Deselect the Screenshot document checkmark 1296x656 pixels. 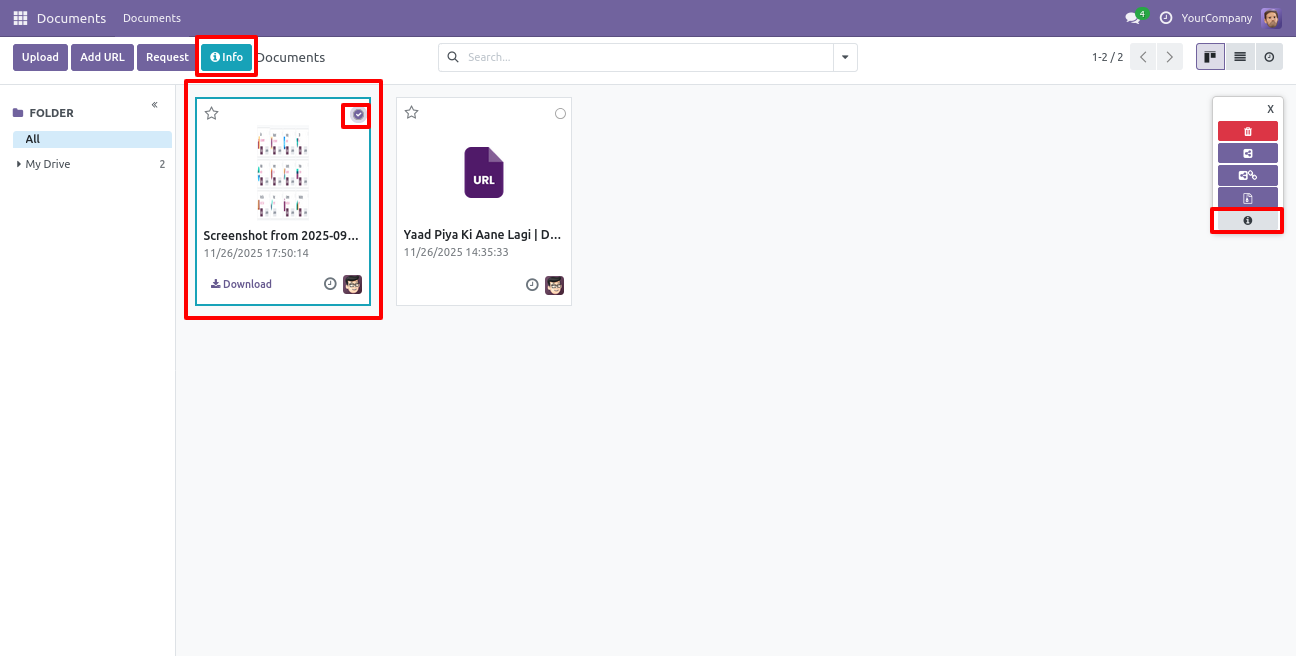[358, 115]
